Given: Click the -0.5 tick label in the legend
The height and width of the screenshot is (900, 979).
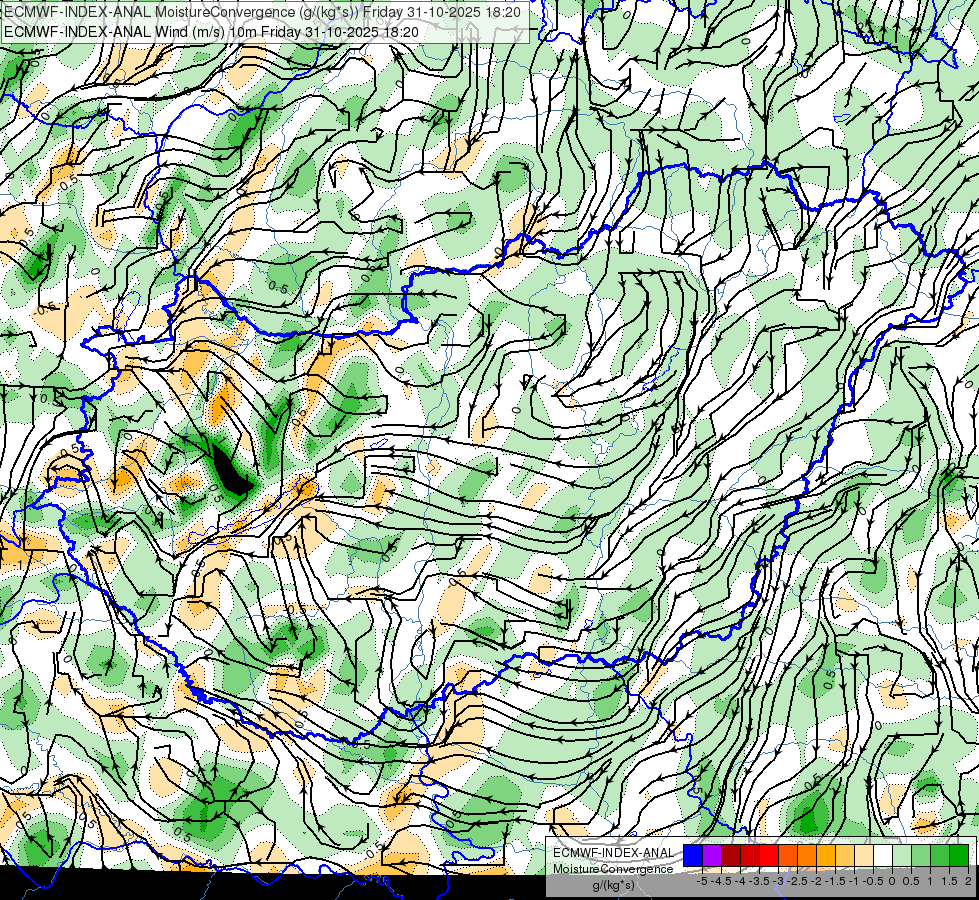Looking at the screenshot, I should click(873, 881).
